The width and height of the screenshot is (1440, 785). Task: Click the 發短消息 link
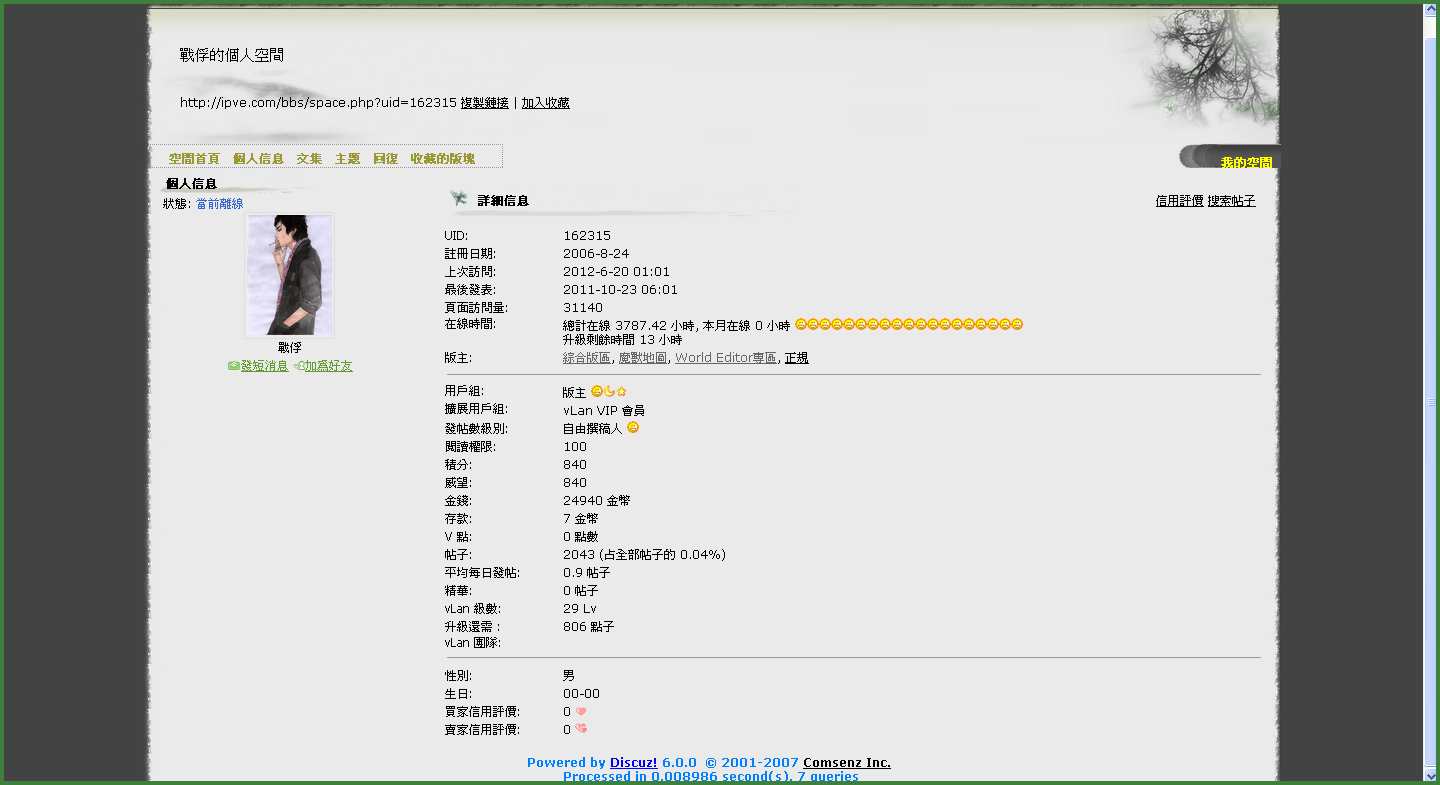(264, 366)
